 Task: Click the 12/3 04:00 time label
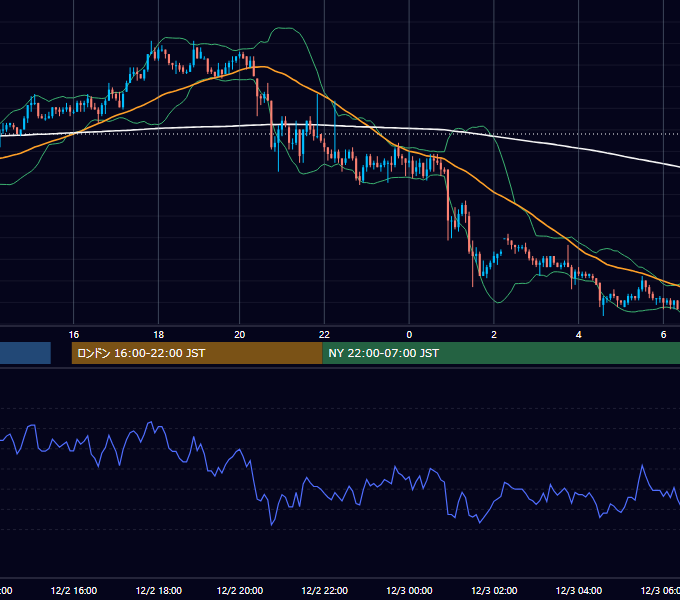tap(579, 590)
